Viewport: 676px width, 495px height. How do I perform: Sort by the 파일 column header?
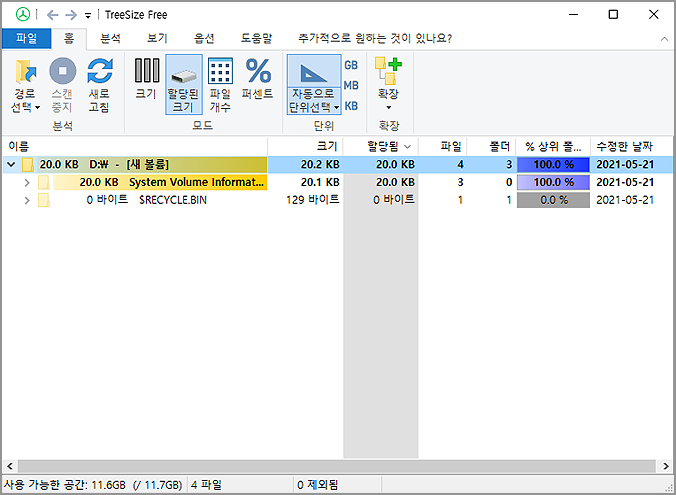(443, 147)
